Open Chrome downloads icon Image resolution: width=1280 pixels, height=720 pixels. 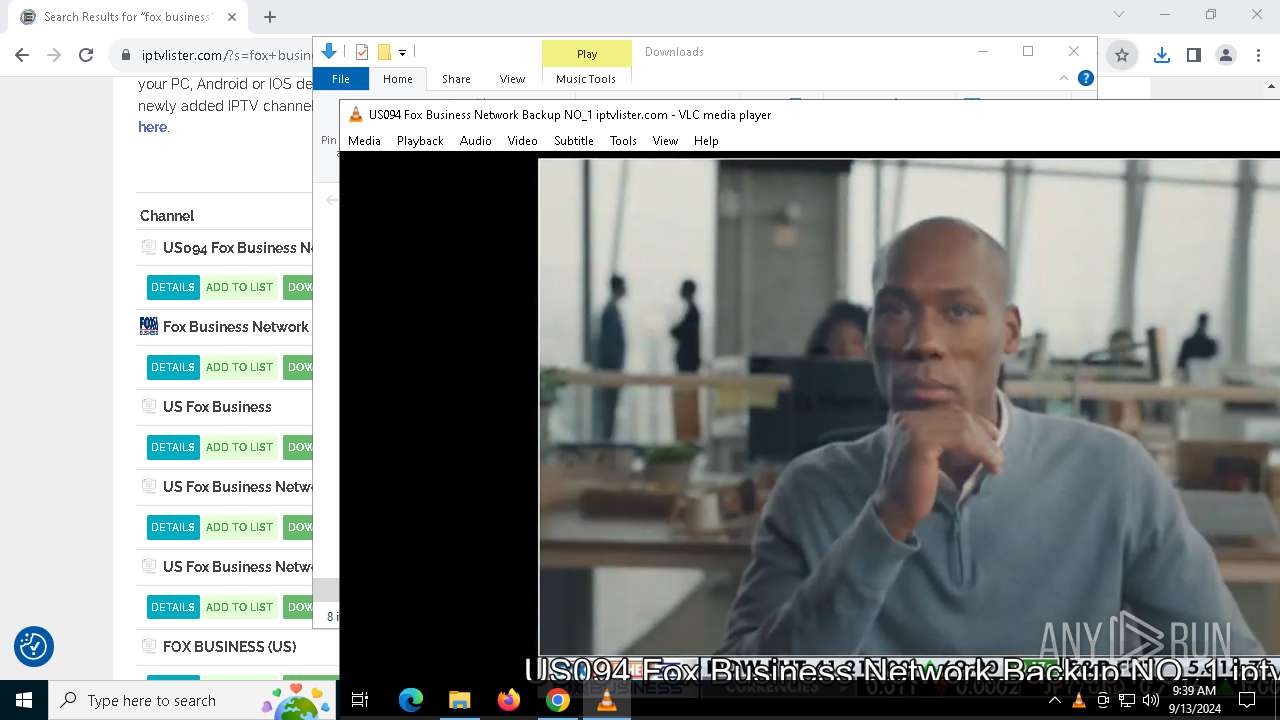1161,56
